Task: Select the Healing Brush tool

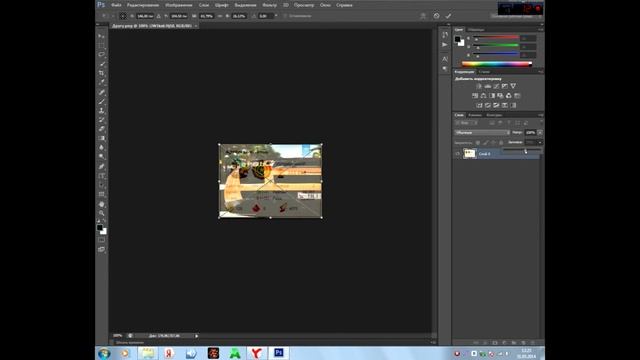Action: [x=101, y=92]
